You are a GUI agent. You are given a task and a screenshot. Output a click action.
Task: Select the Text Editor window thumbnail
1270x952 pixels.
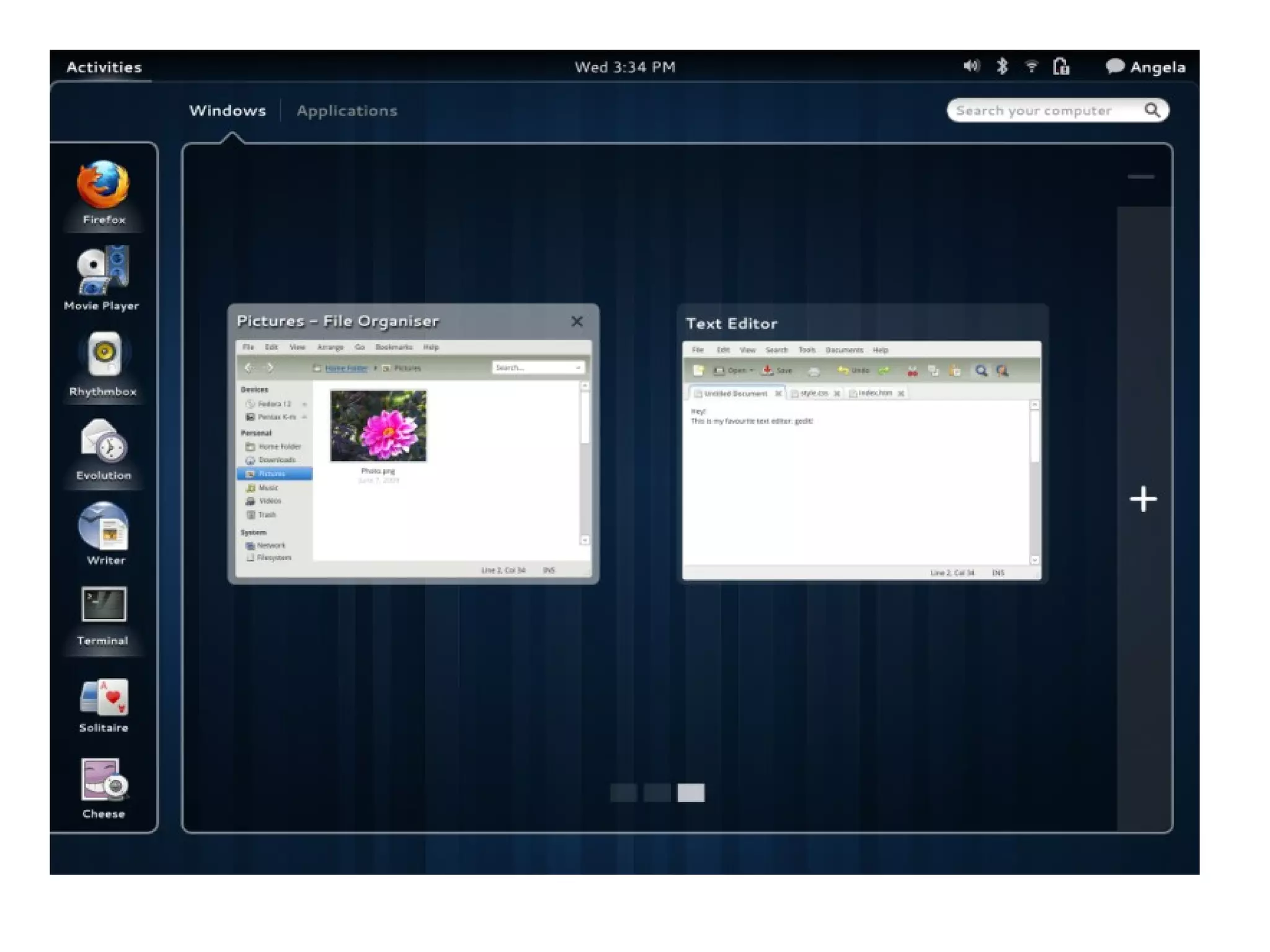[x=861, y=459]
